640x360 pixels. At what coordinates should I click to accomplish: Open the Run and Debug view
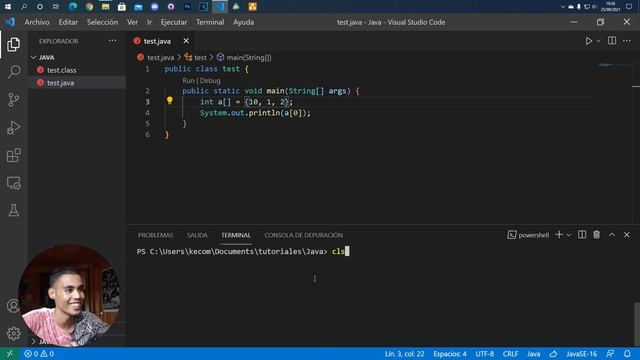[x=13, y=127]
